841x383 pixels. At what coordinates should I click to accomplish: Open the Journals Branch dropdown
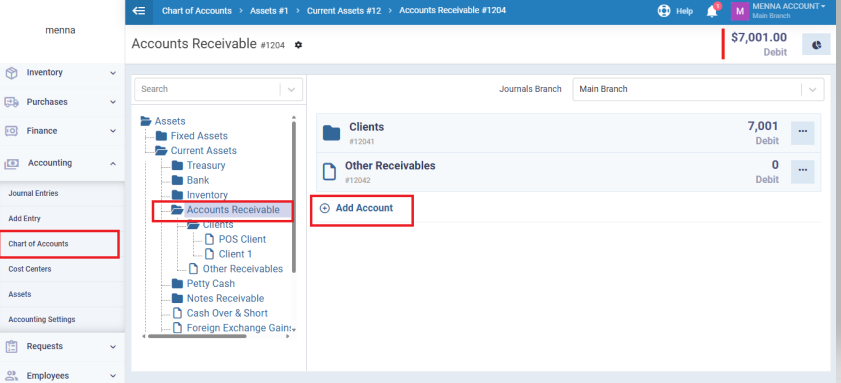pos(698,89)
